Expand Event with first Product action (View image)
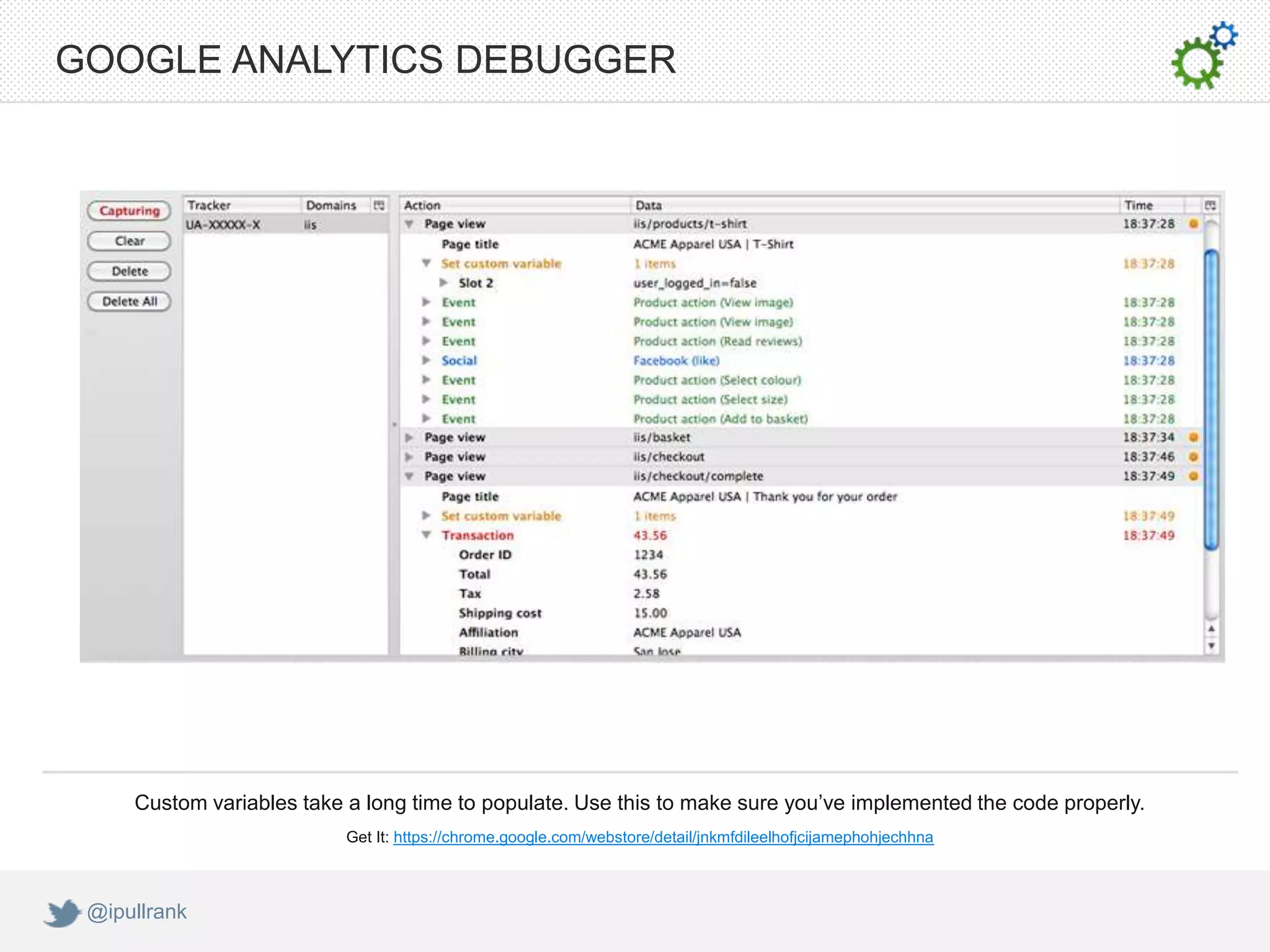This screenshot has width=1270, height=952. [427, 302]
